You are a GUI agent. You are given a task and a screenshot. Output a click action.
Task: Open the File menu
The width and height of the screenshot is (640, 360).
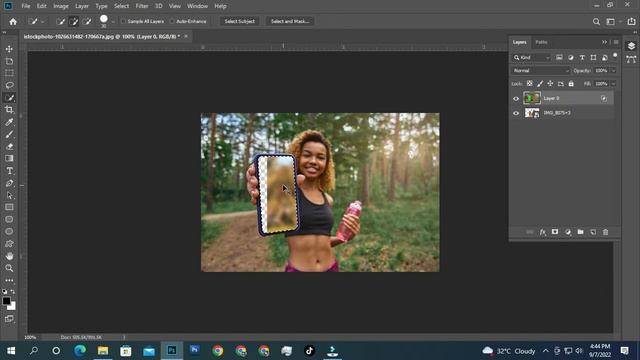26,6
